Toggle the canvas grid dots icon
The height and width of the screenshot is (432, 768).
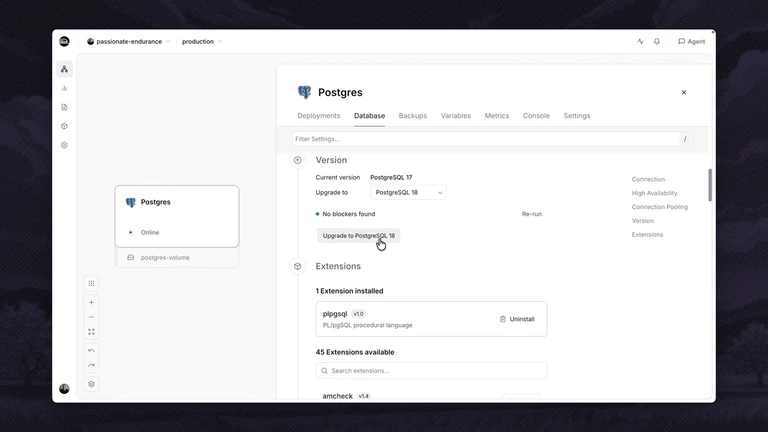click(91, 284)
